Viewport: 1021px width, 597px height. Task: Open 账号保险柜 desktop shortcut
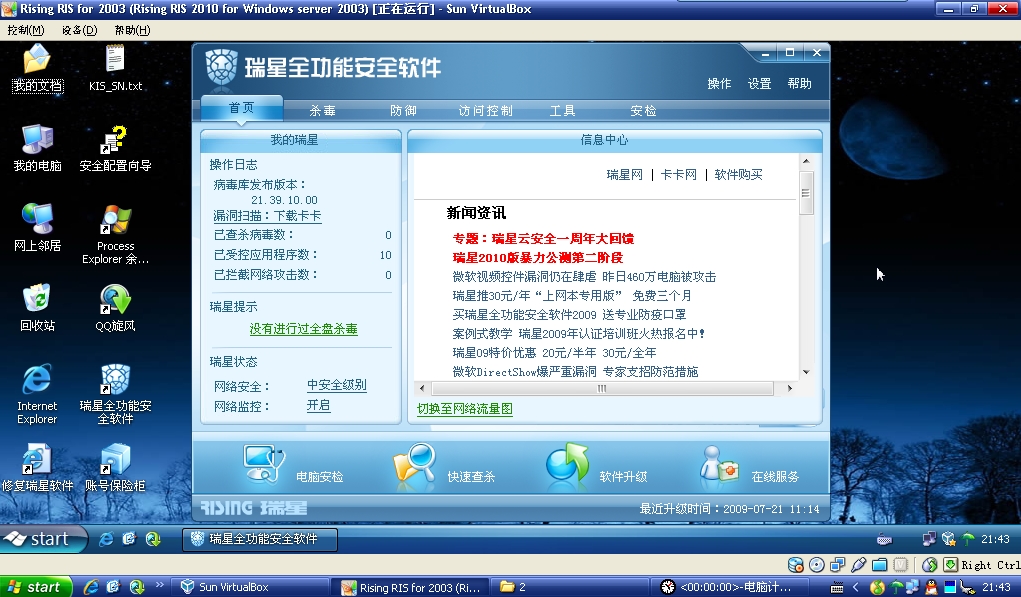tap(115, 467)
